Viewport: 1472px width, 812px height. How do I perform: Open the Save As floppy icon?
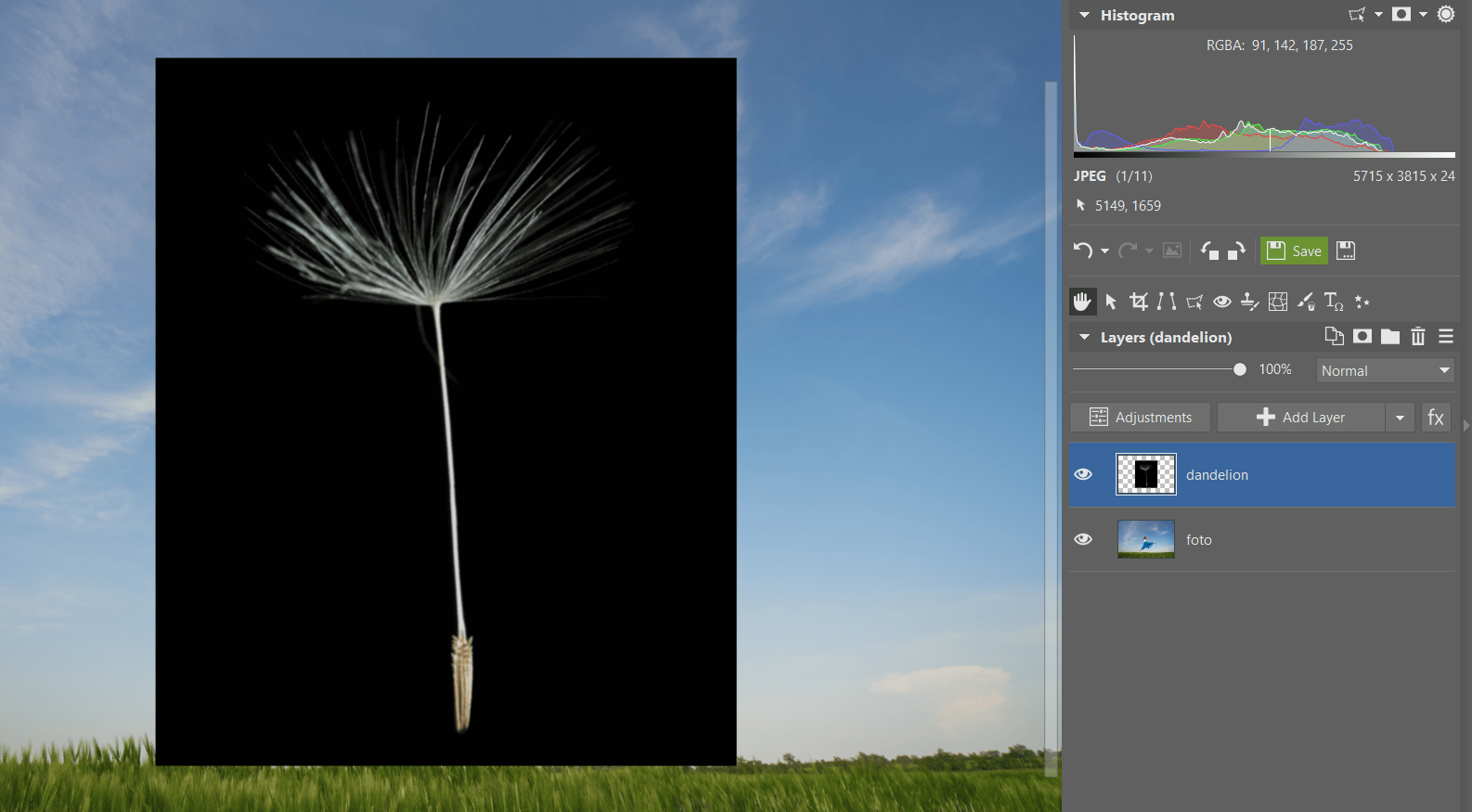(x=1346, y=251)
